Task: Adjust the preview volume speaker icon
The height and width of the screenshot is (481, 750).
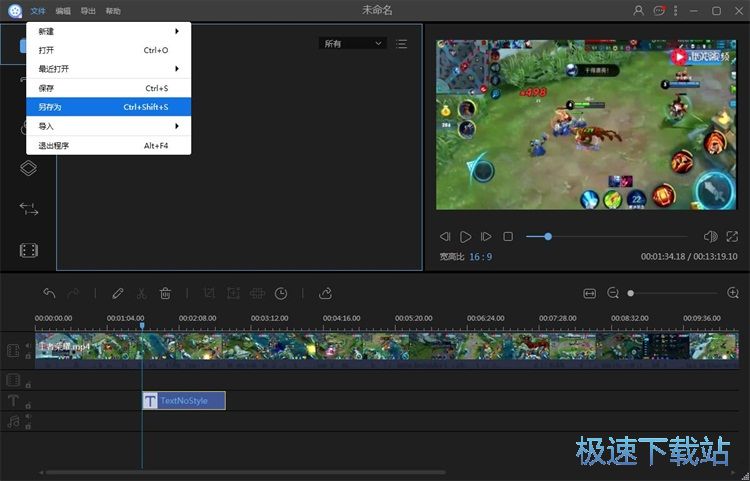Action: coord(710,237)
